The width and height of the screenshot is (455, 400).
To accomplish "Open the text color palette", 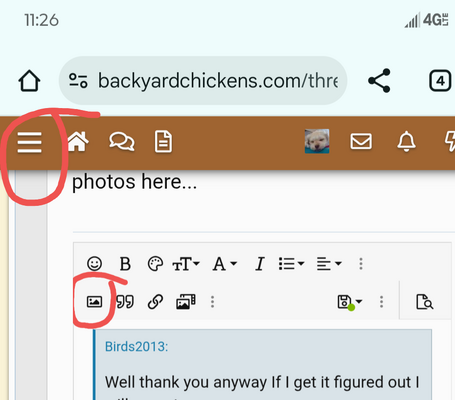I will 155,264.
